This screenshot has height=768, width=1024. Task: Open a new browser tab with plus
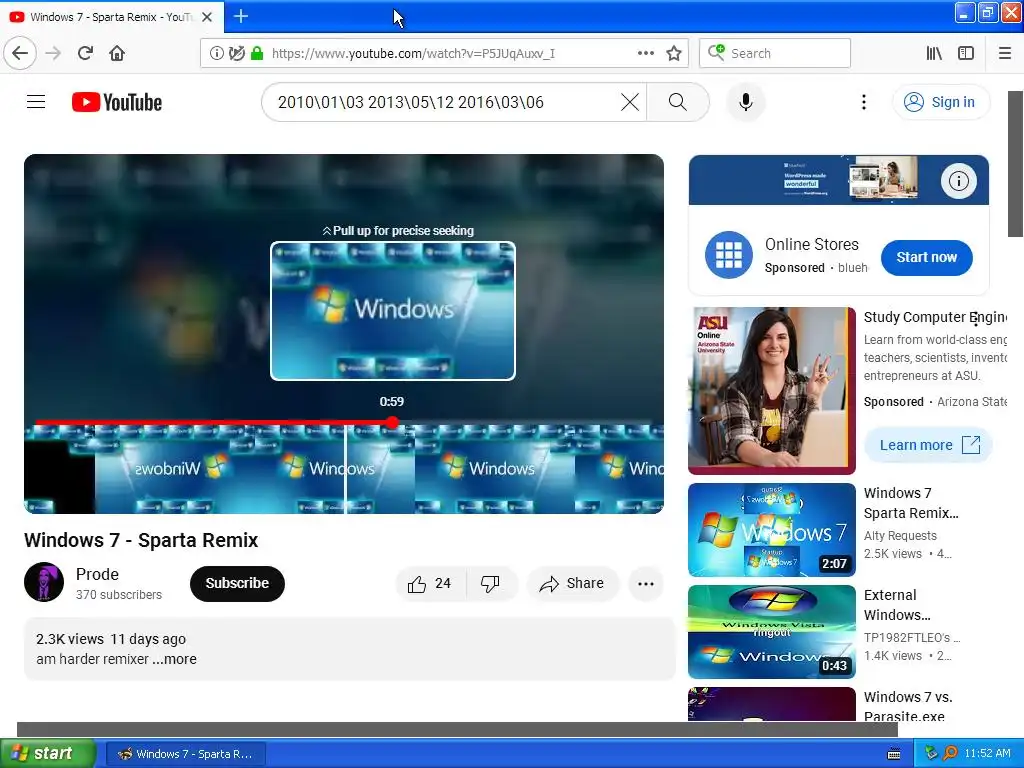point(241,16)
